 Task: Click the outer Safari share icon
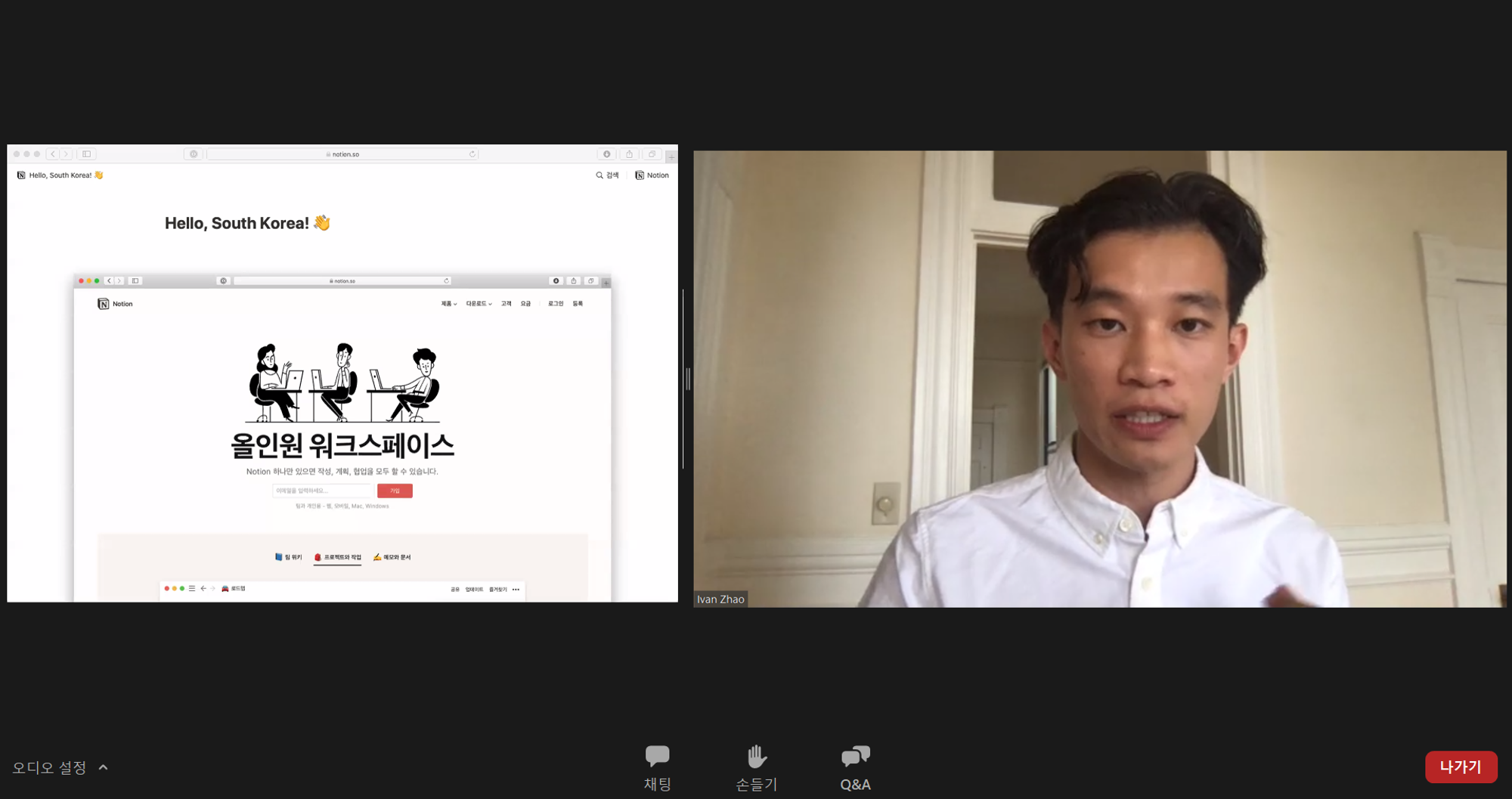629,154
